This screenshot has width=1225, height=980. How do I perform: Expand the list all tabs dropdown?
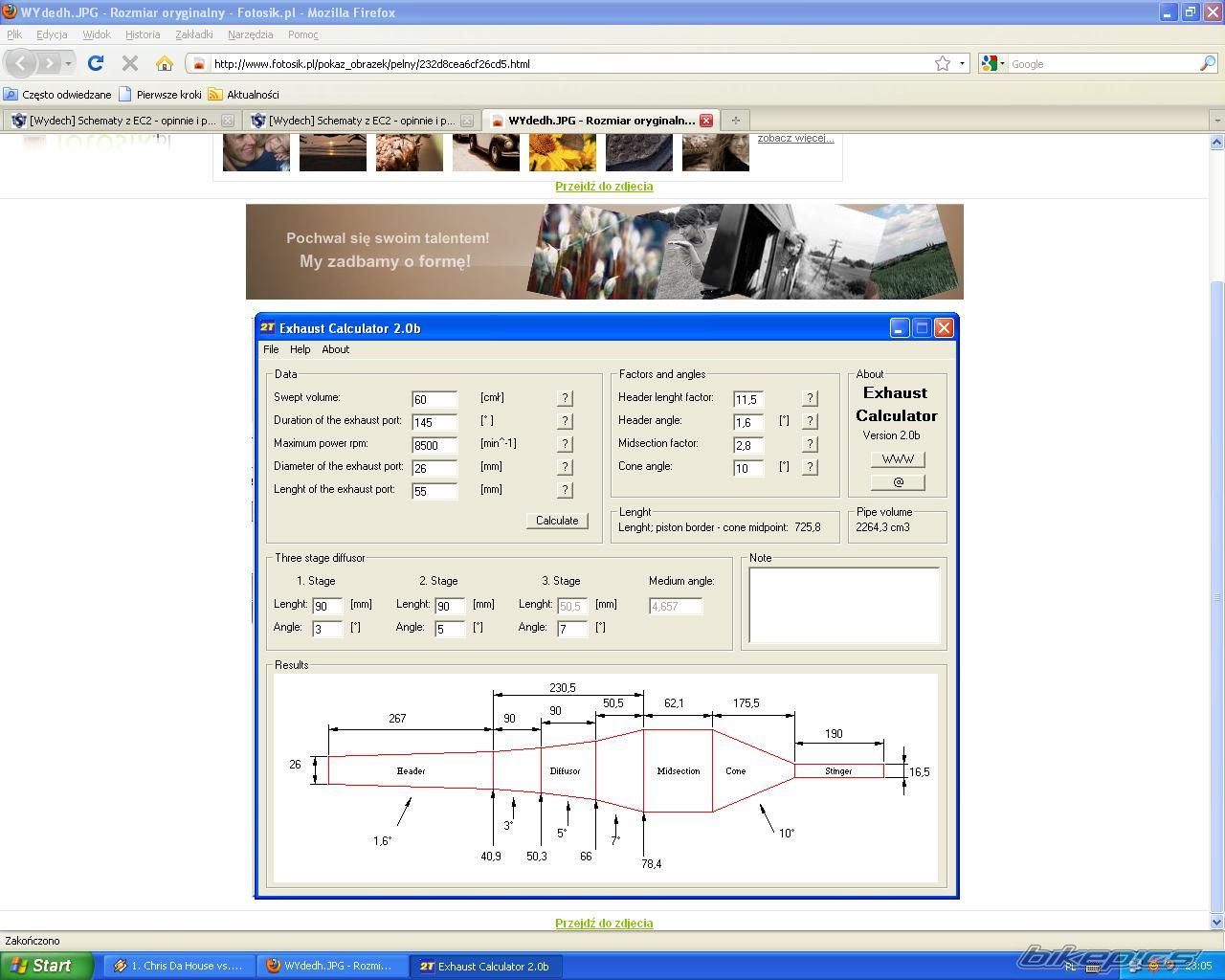1216,121
